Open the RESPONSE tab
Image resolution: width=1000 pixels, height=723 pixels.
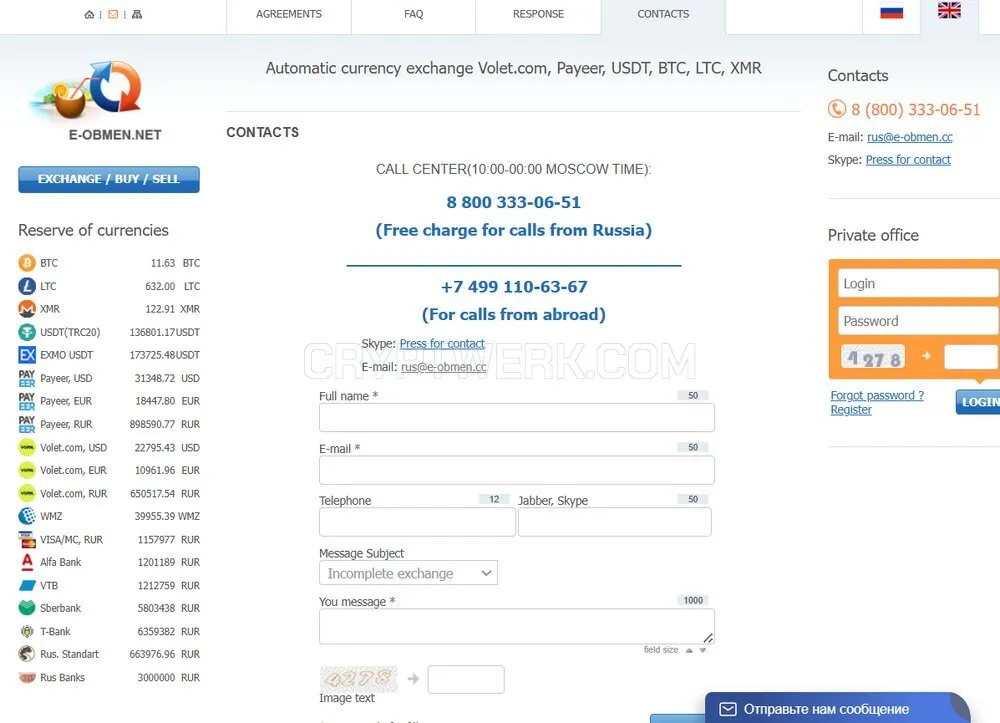[538, 14]
